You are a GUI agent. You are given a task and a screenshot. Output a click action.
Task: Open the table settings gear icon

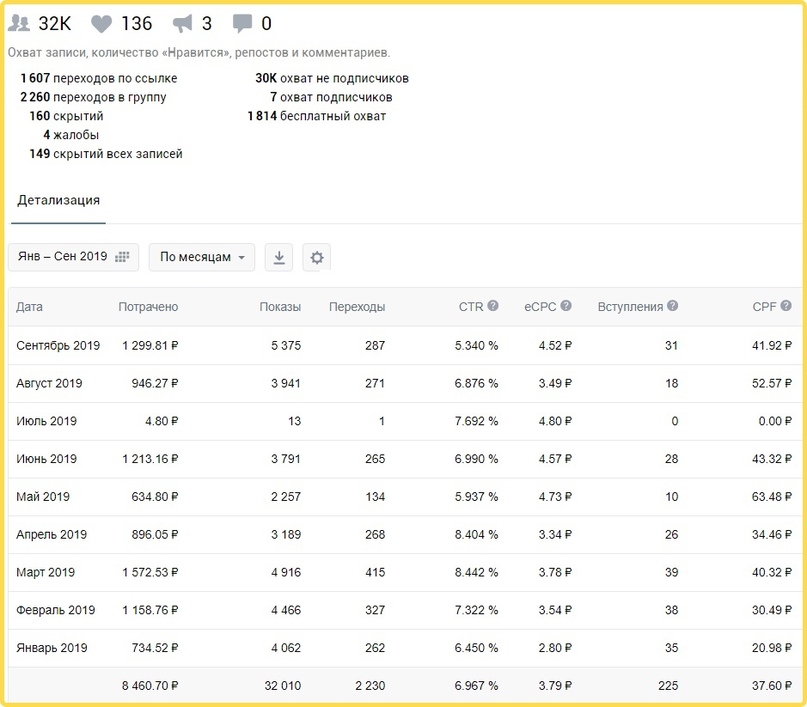click(x=317, y=257)
